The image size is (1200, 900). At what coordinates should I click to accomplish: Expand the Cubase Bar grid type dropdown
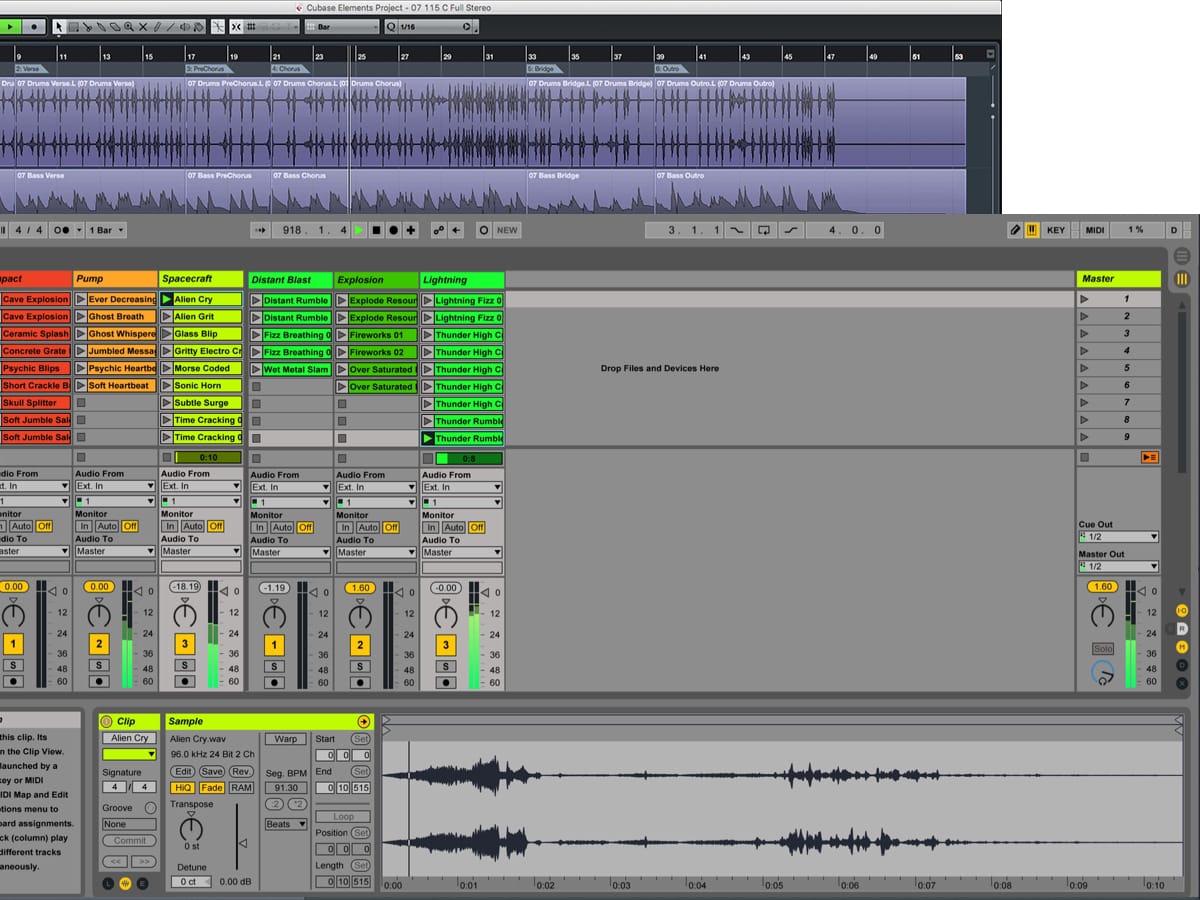(342, 27)
